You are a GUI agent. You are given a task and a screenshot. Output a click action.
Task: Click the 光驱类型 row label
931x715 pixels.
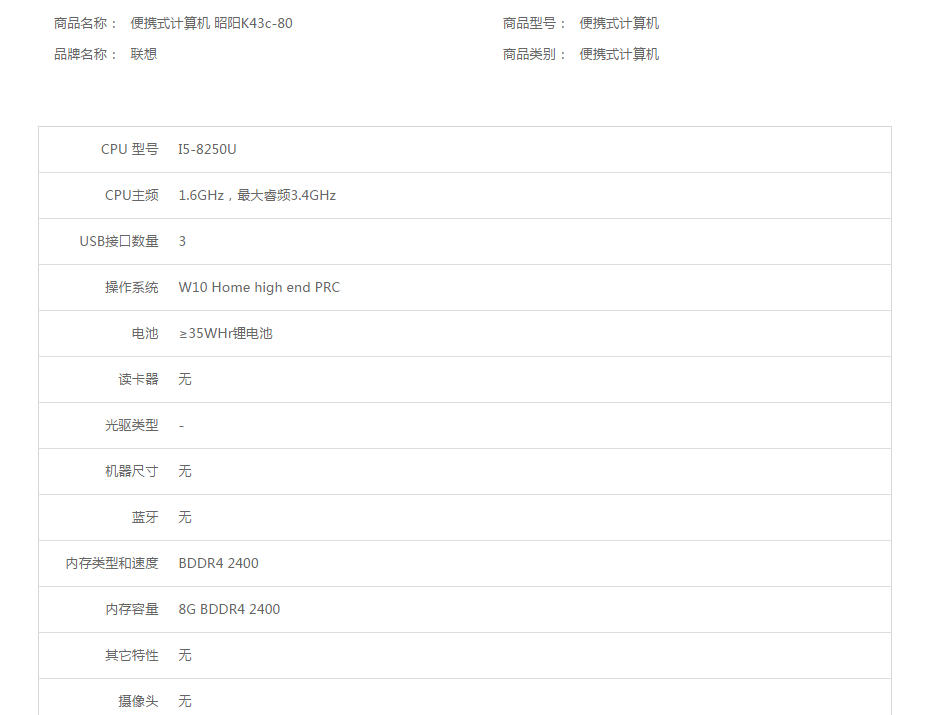point(131,425)
